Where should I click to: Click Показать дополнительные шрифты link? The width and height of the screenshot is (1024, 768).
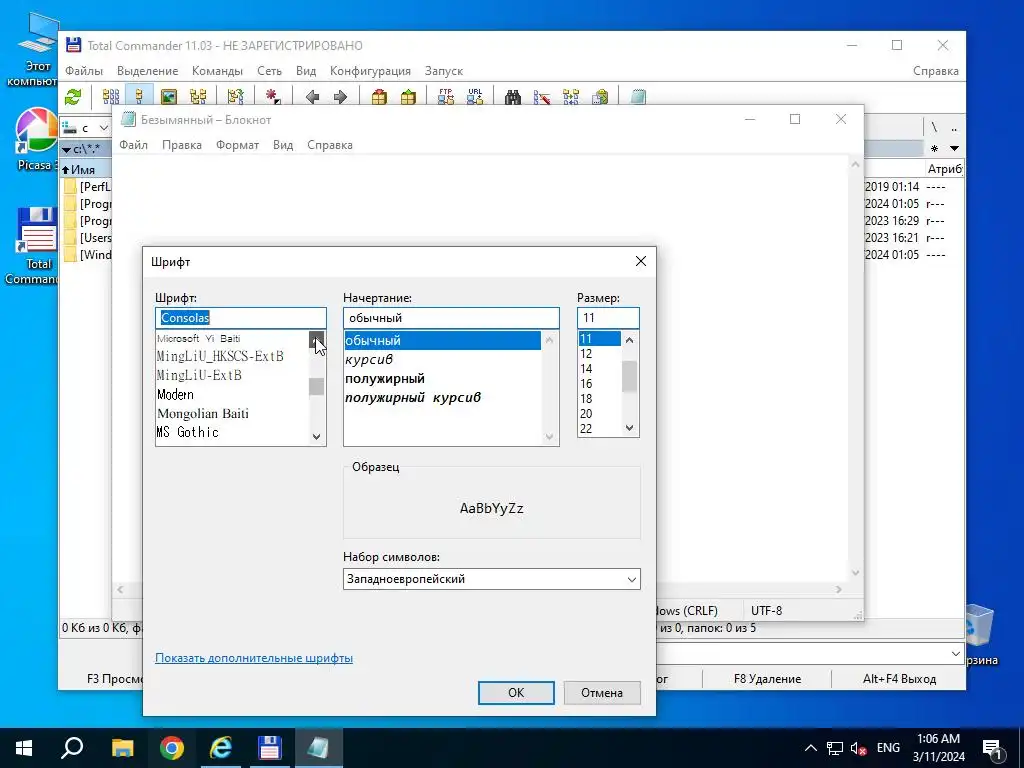pyautogui.click(x=254, y=658)
